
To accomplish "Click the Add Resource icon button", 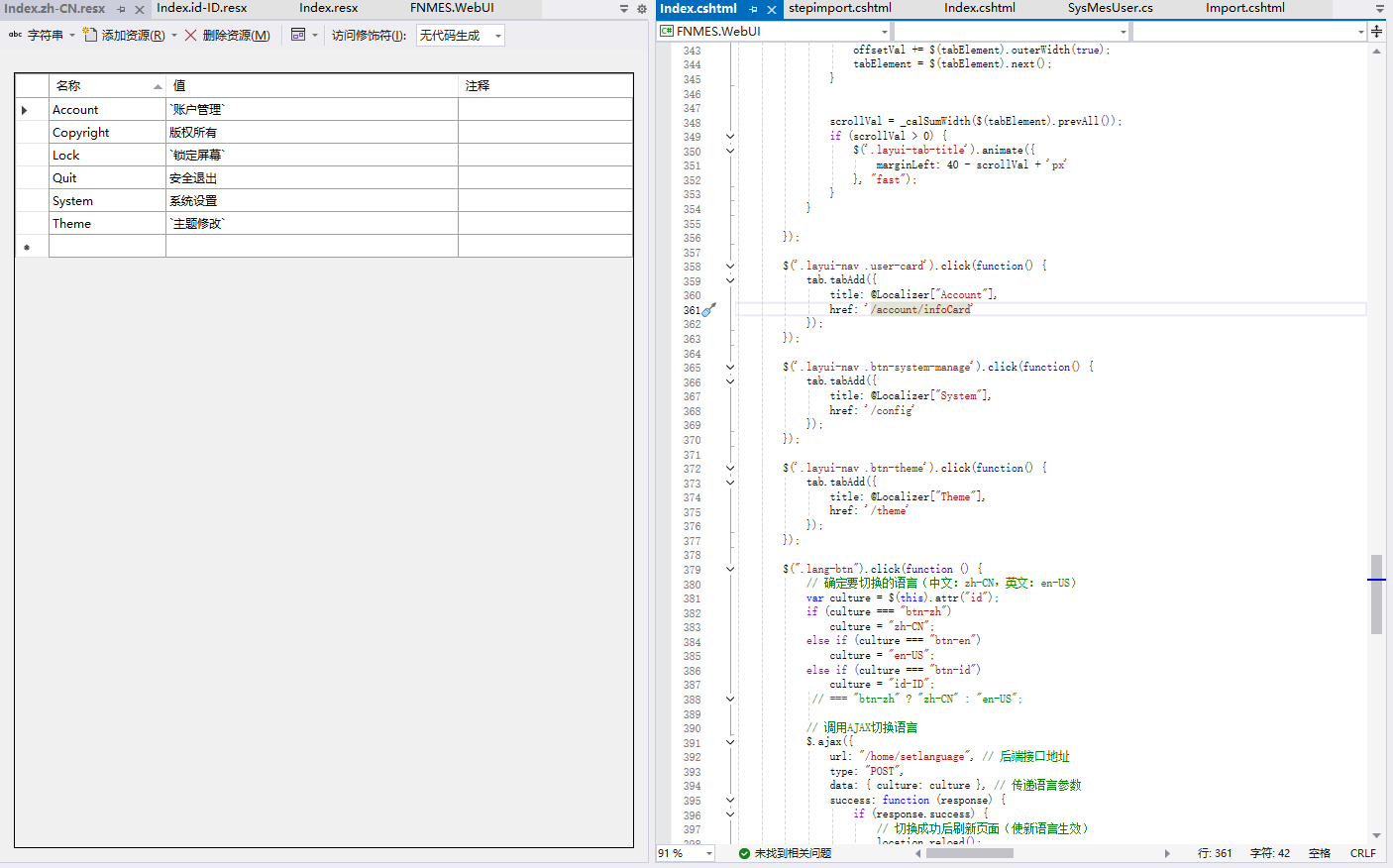I will pyautogui.click(x=90, y=35).
